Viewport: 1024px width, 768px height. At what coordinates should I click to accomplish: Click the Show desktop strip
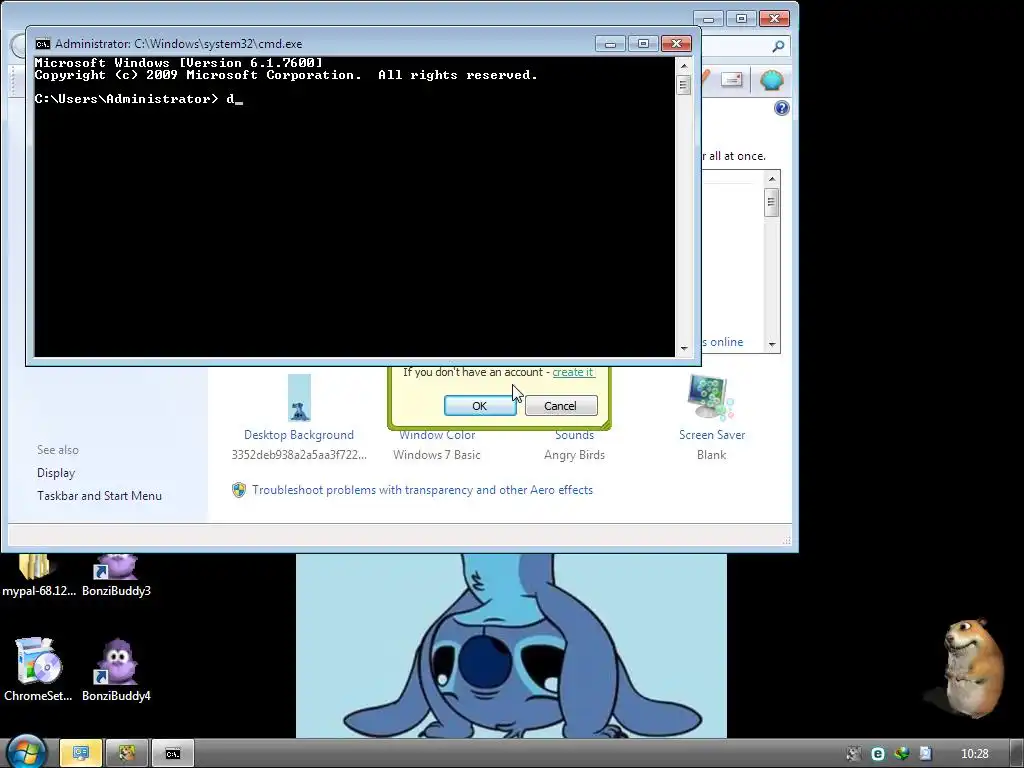[x=1017, y=754]
